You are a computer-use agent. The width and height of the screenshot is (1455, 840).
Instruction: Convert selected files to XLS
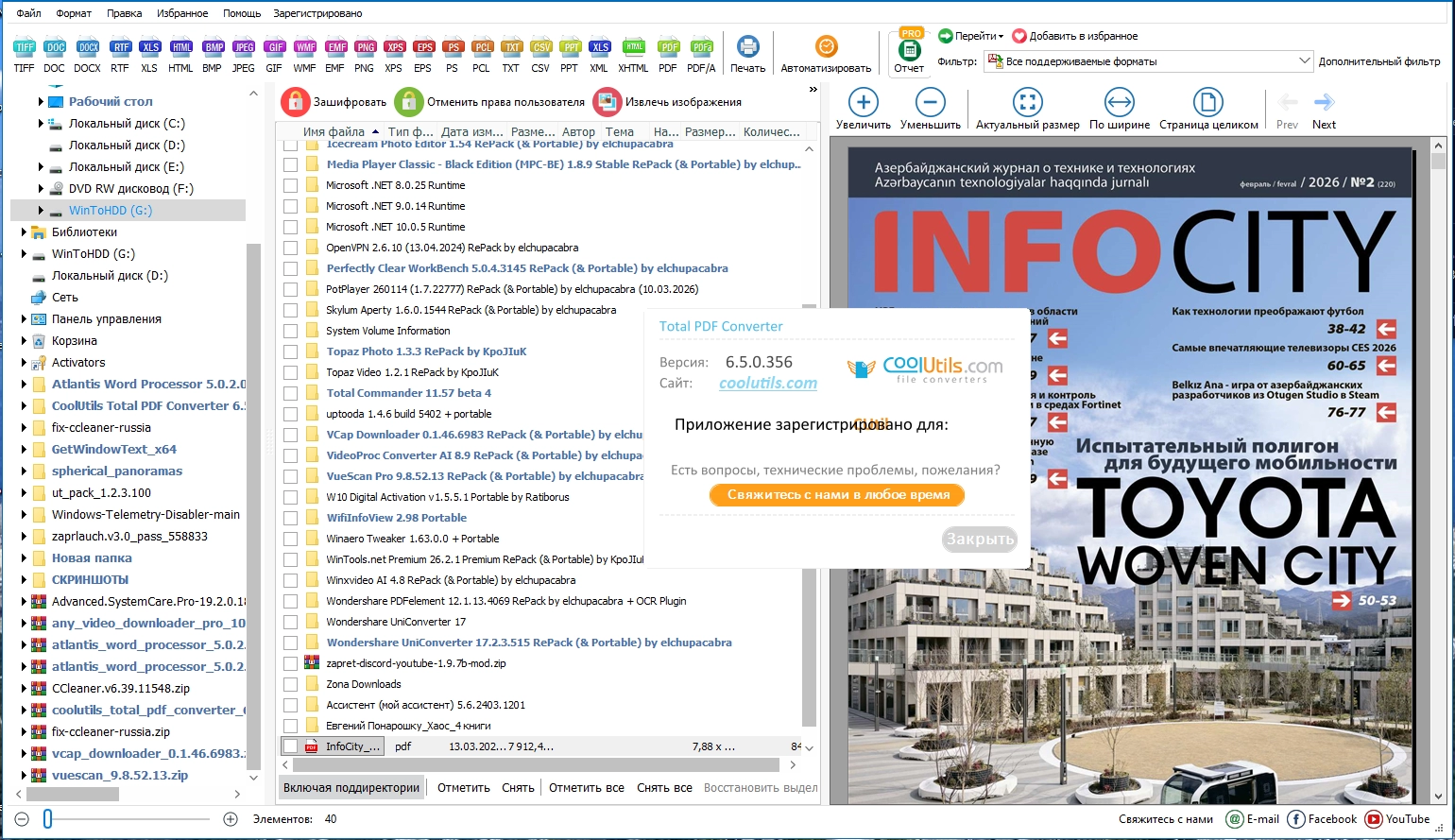click(x=149, y=55)
